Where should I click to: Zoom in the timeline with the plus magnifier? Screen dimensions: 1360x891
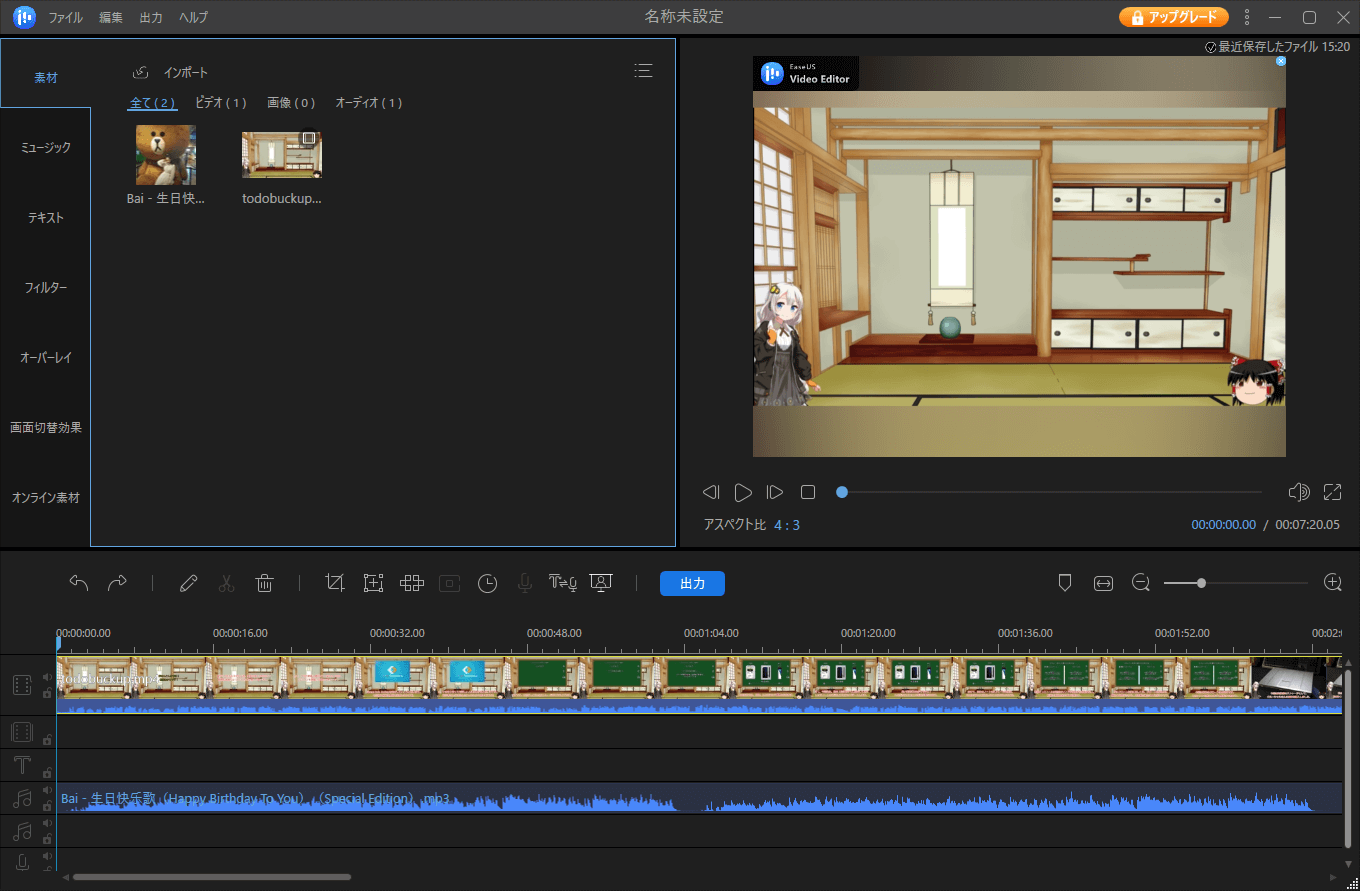pyautogui.click(x=1332, y=583)
